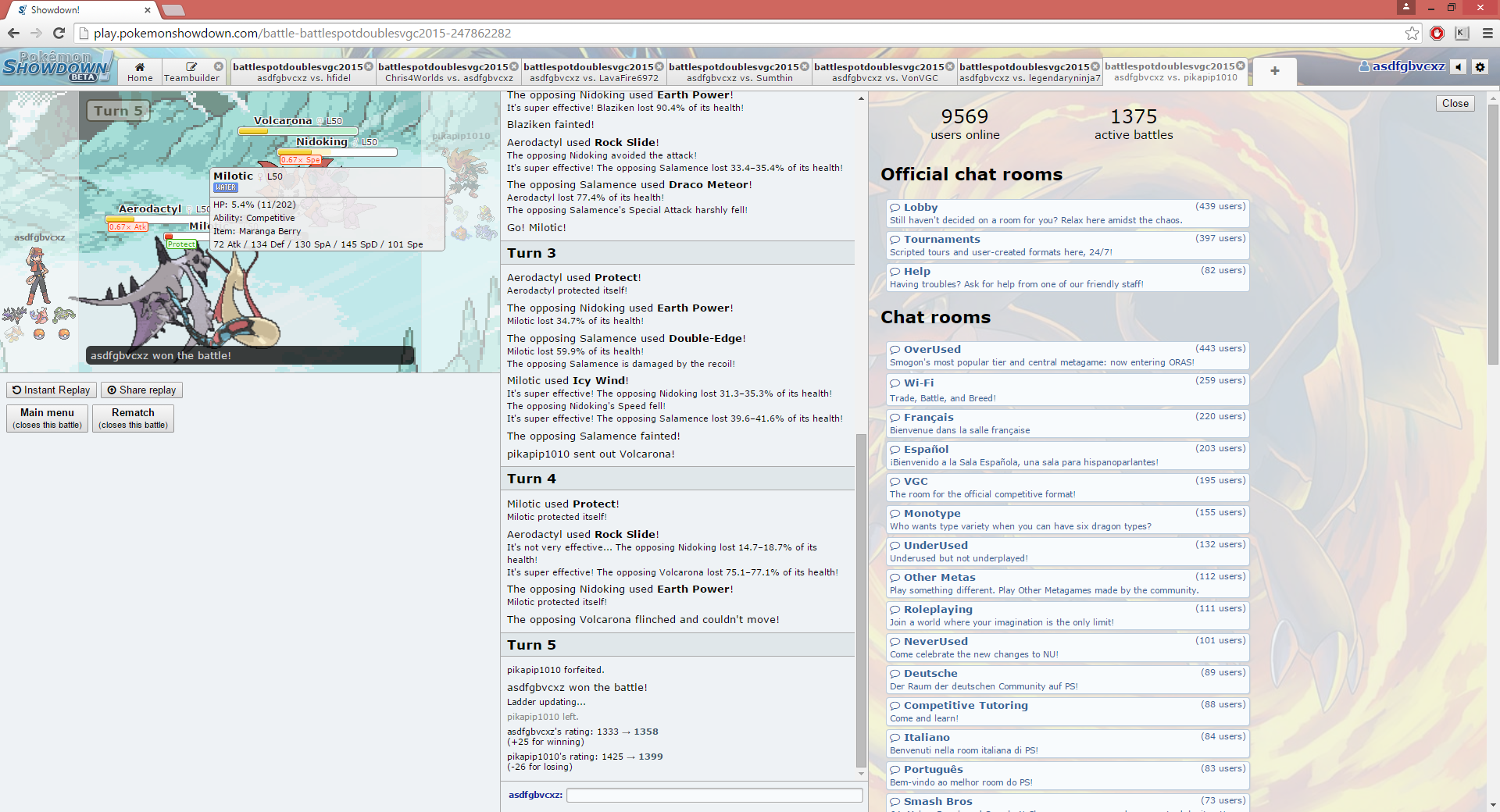Reload the page
The image size is (1500, 812).
(59, 33)
